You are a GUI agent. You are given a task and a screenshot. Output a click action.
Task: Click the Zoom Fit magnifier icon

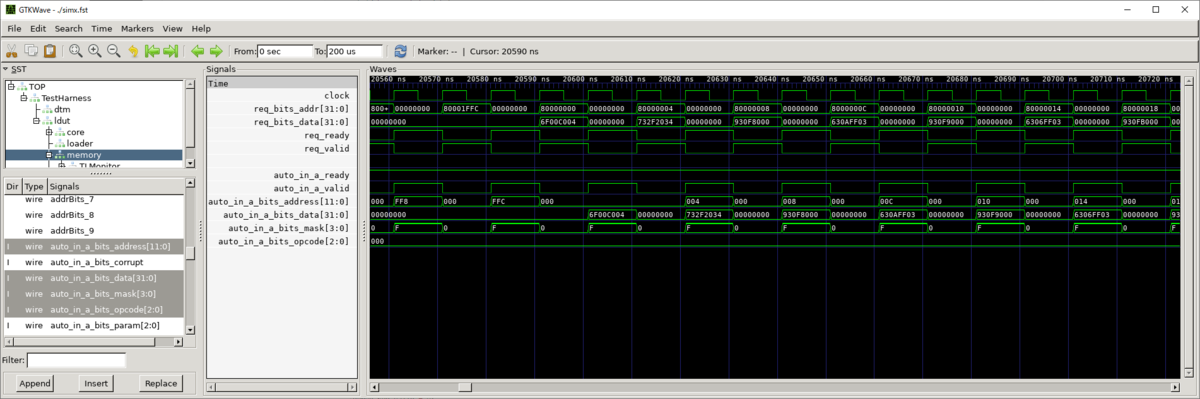pos(76,51)
